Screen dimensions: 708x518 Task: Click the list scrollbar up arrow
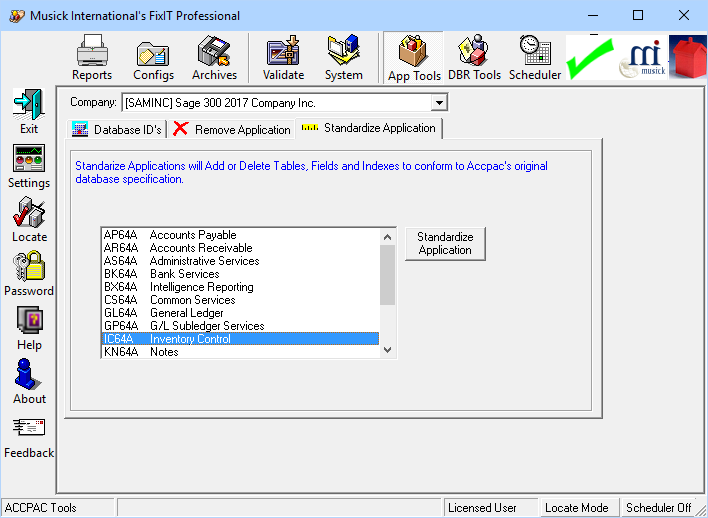point(387,237)
